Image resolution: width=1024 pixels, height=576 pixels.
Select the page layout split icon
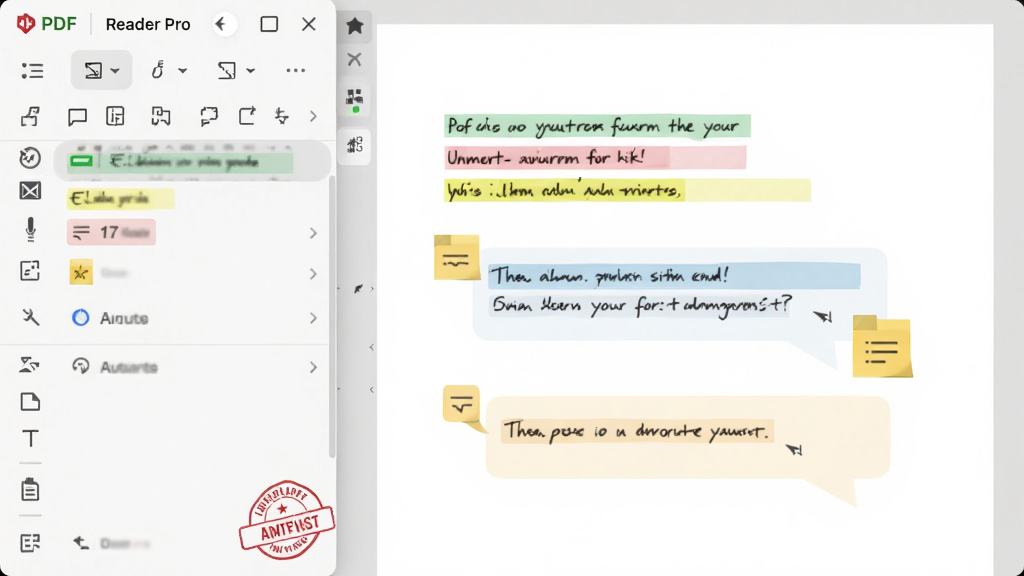[161, 116]
